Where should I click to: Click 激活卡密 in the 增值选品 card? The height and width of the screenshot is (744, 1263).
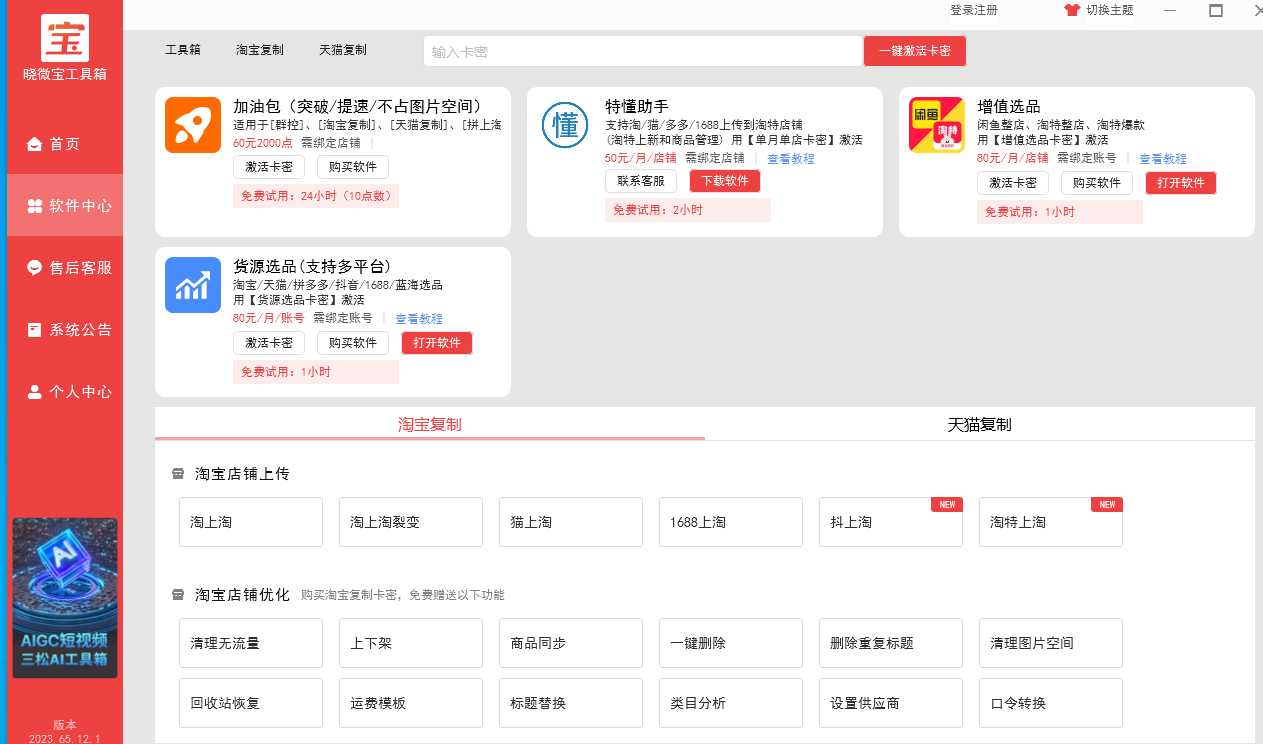pos(1013,183)
